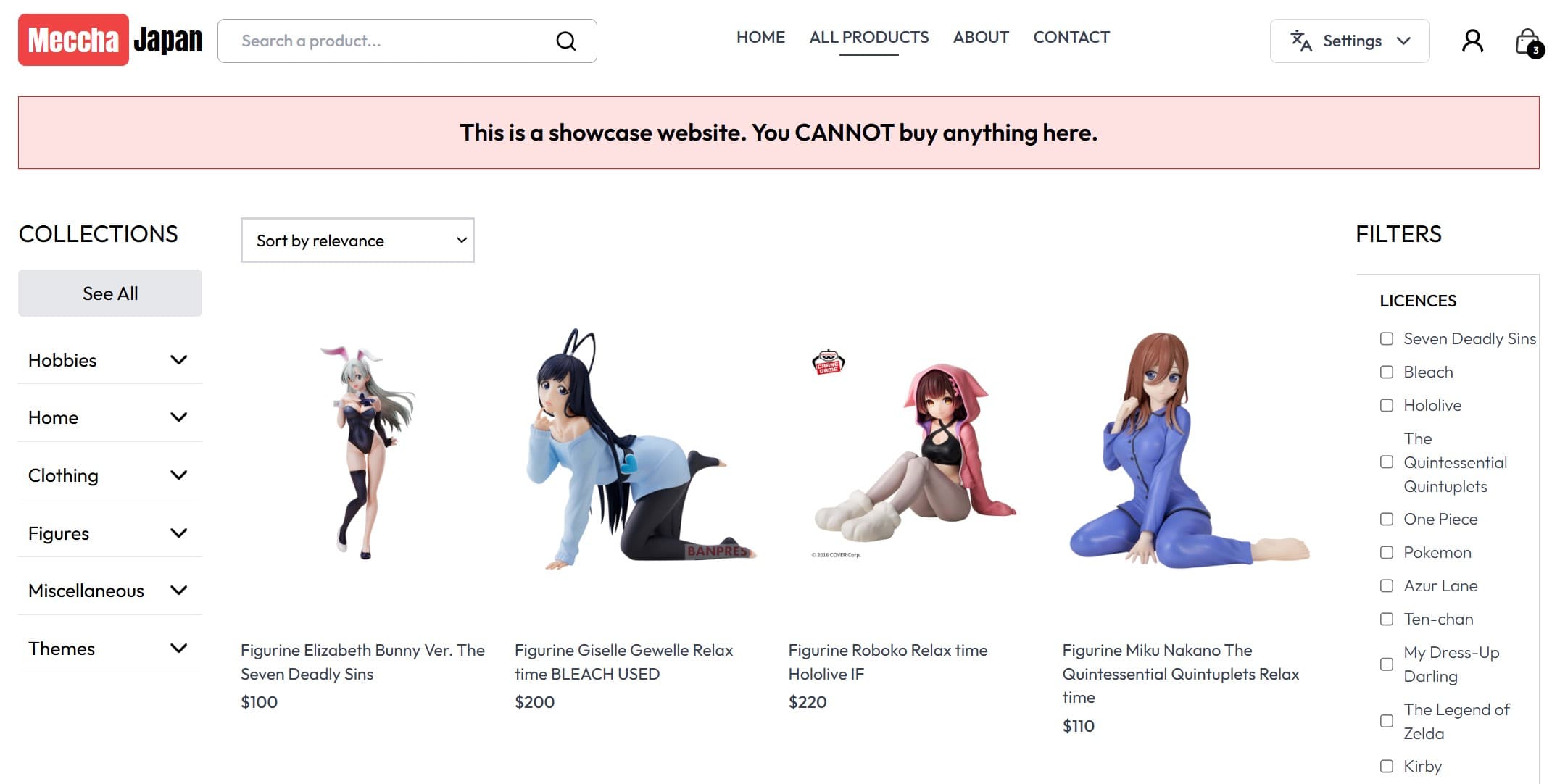Toggle the One Piece licence checkbox
Image resolution: width=1552 pixels, height=784 pixels.
coord(1386,519)
